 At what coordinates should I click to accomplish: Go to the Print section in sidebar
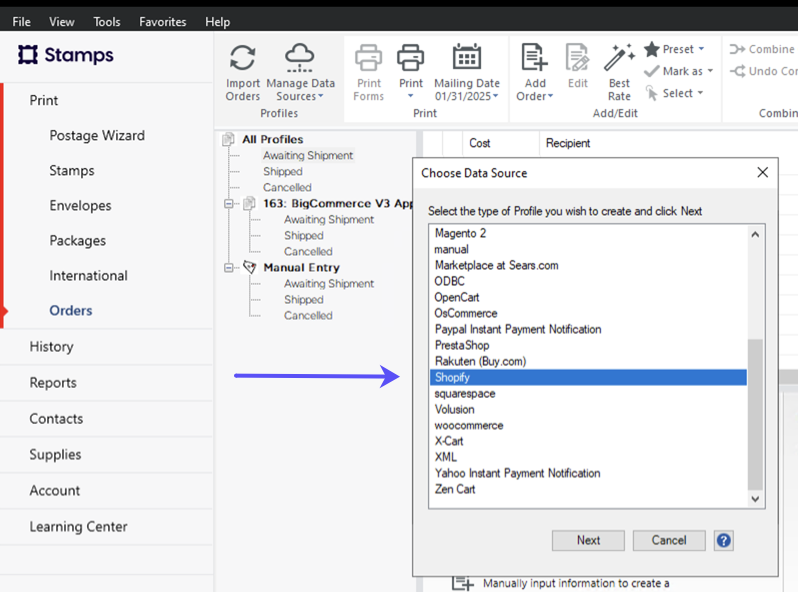(44, 100)
